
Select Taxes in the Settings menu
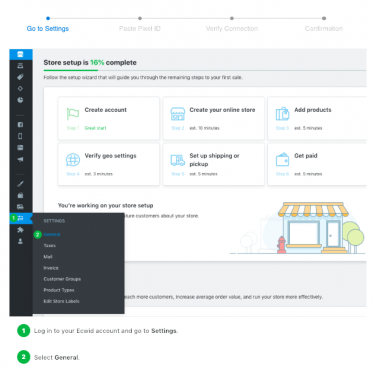(50, 246)
